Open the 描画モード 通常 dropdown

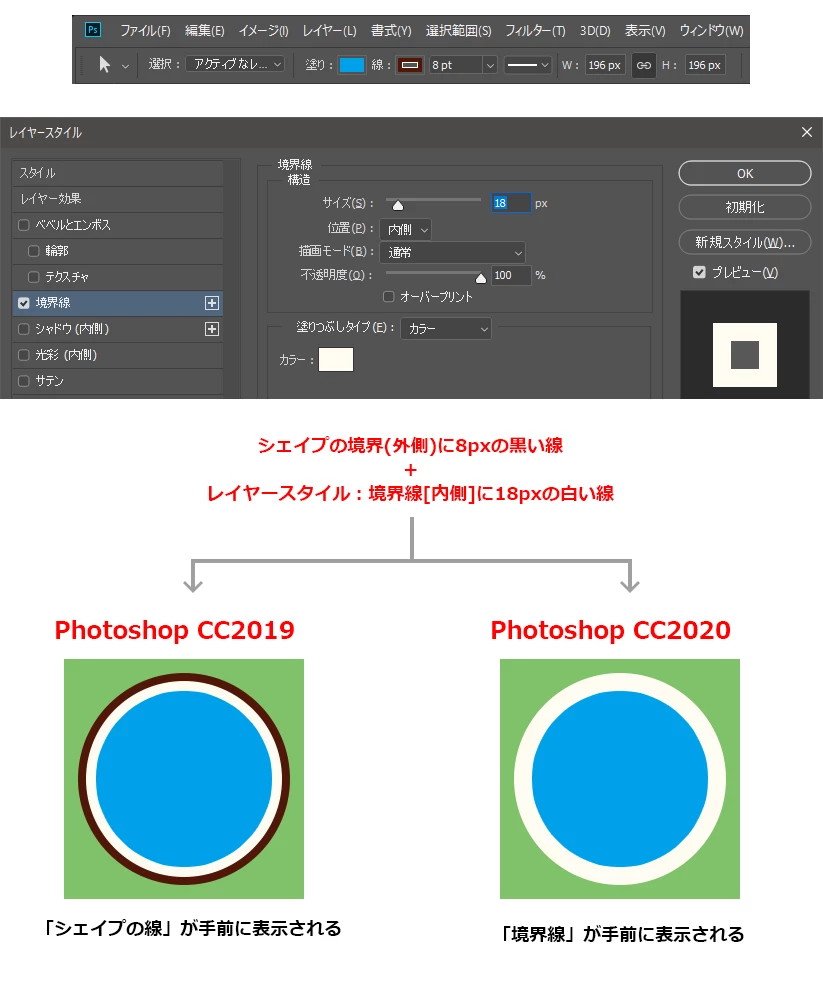[452, 253]
